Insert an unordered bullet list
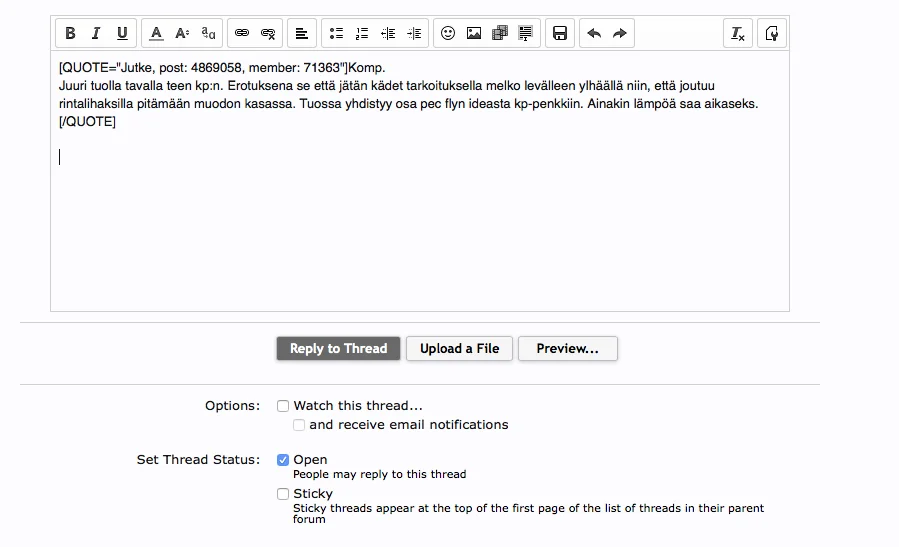The image size is (899, 547). [336, 33]
